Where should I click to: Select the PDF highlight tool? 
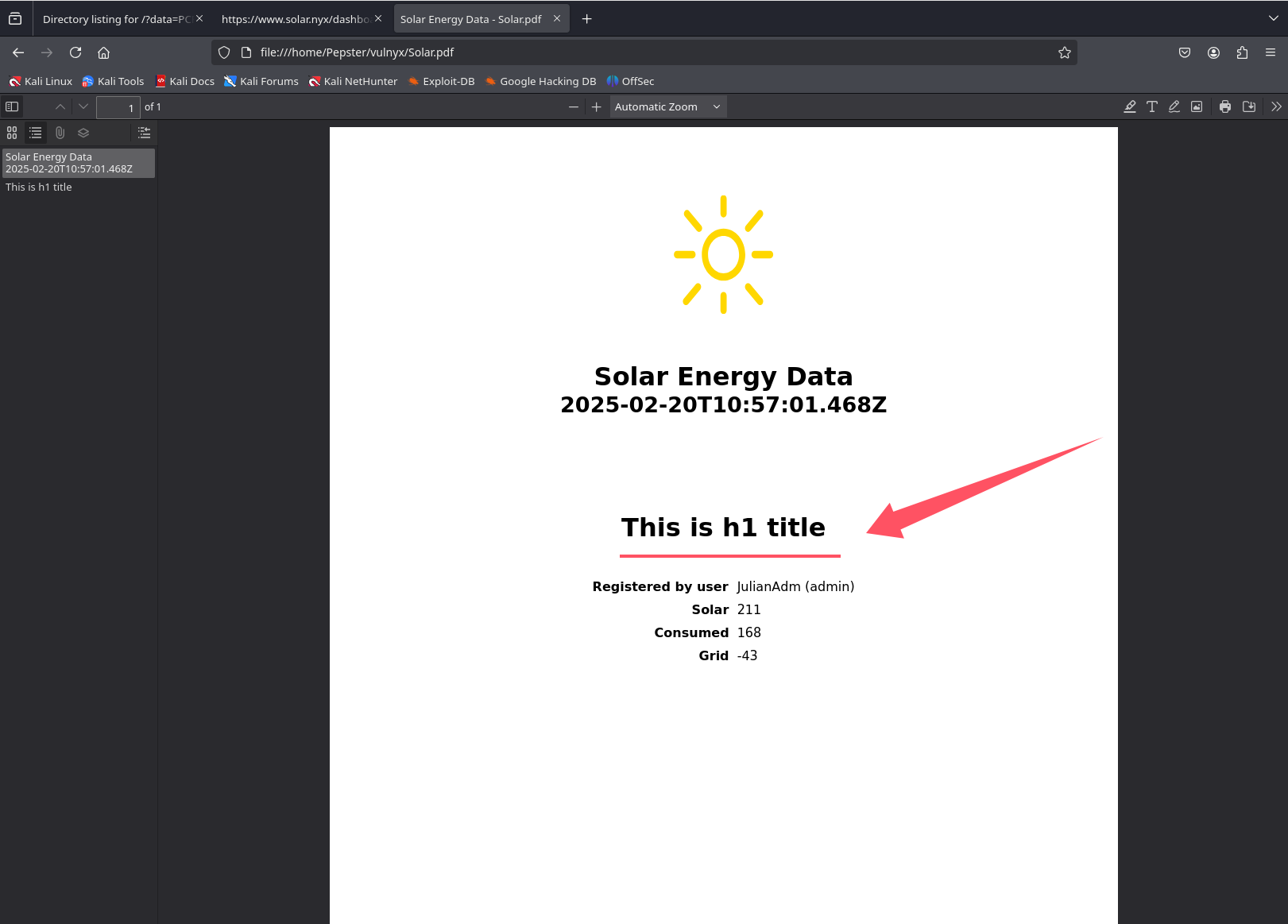click(1129, 106)
